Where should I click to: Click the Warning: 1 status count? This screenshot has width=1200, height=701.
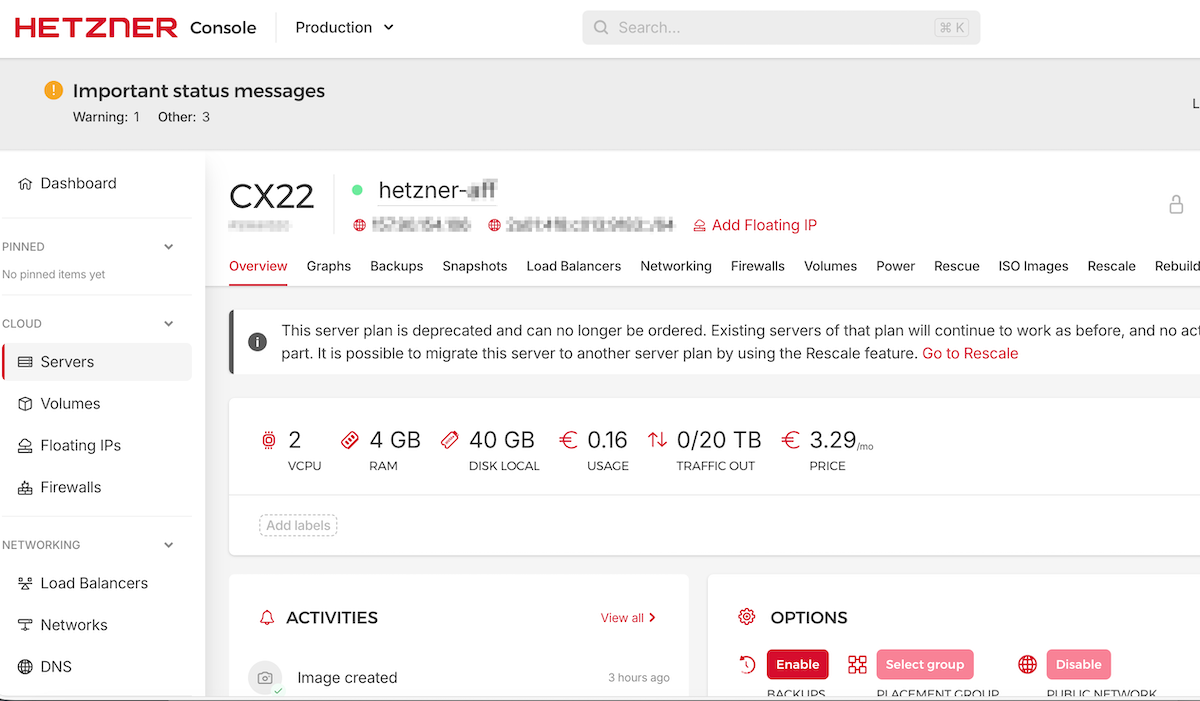pos(106,117)
